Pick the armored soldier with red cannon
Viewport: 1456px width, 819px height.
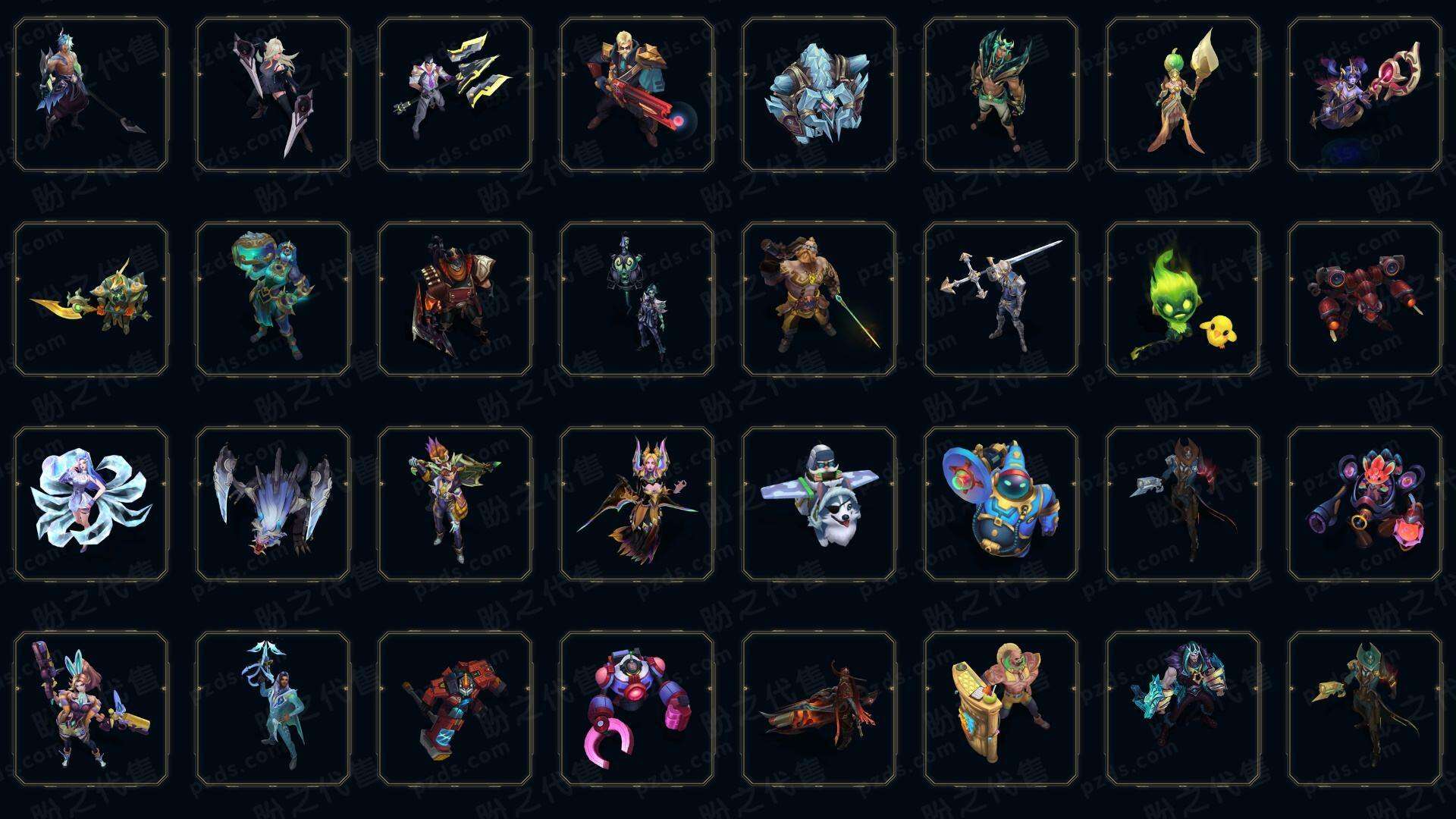point(637,95)
